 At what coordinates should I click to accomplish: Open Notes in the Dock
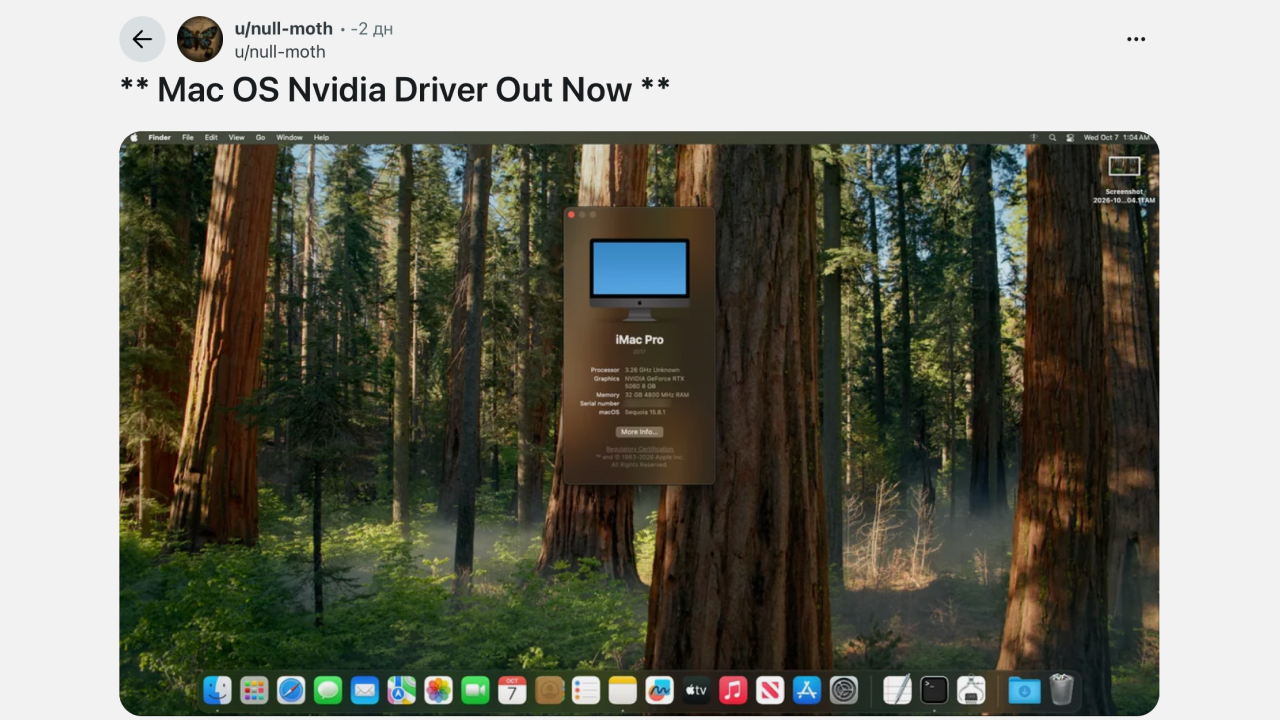623,690
